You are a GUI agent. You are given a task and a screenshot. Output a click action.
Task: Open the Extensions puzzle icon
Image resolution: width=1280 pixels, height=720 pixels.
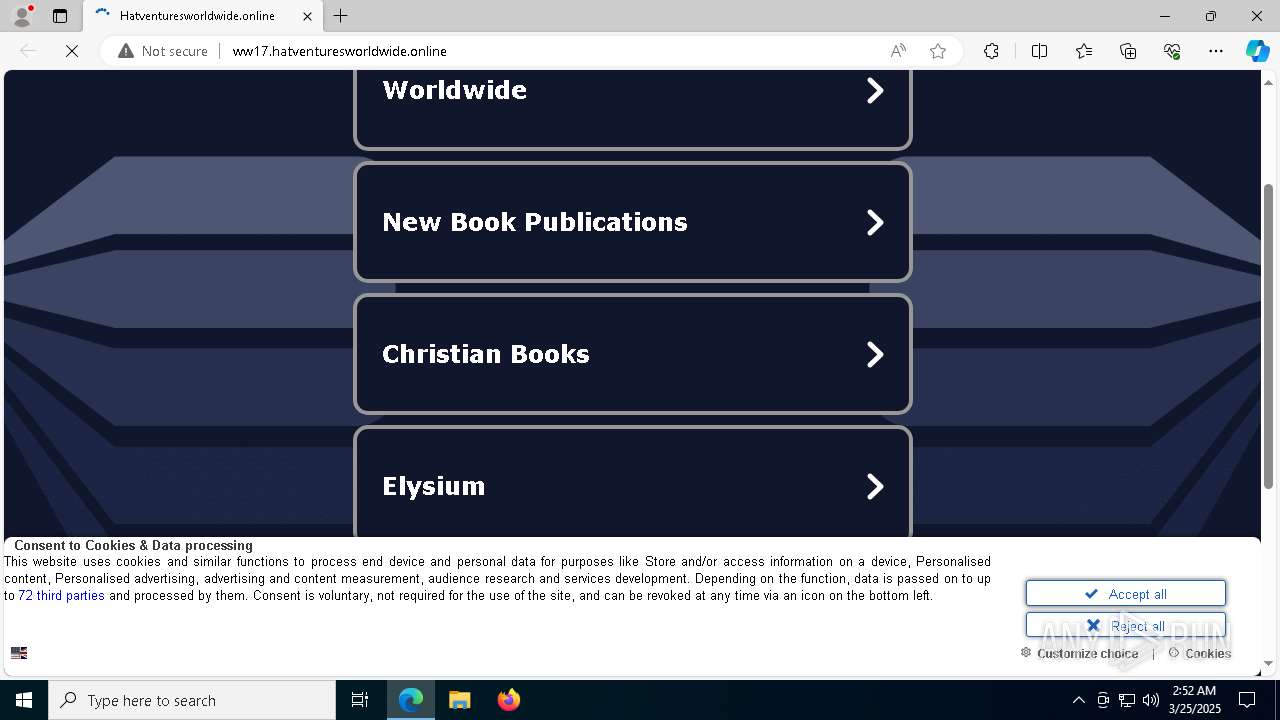click(x=991, y=51)
